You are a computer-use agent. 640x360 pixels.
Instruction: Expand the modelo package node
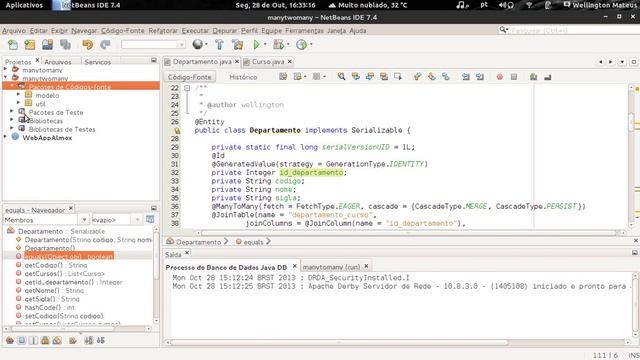[x=18, y=95]
